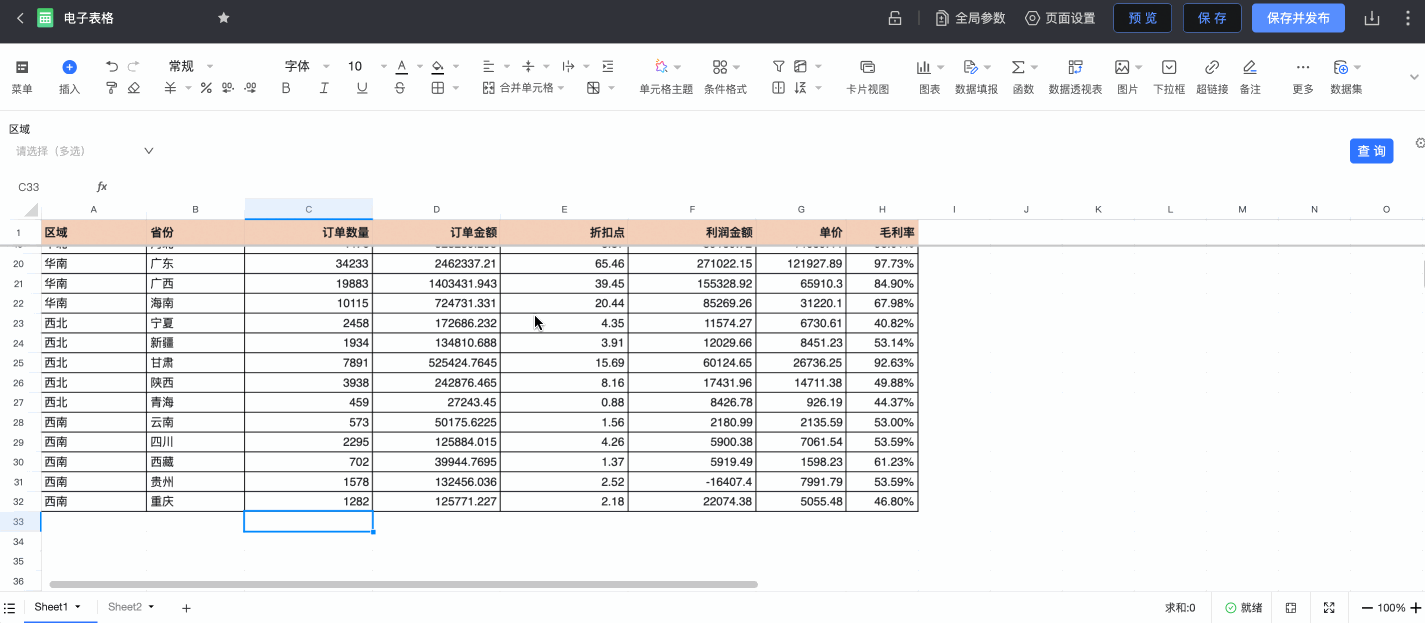Select the format painter tool
The height and width of the screenshot is (623, 1425).
tap(112, 88)
